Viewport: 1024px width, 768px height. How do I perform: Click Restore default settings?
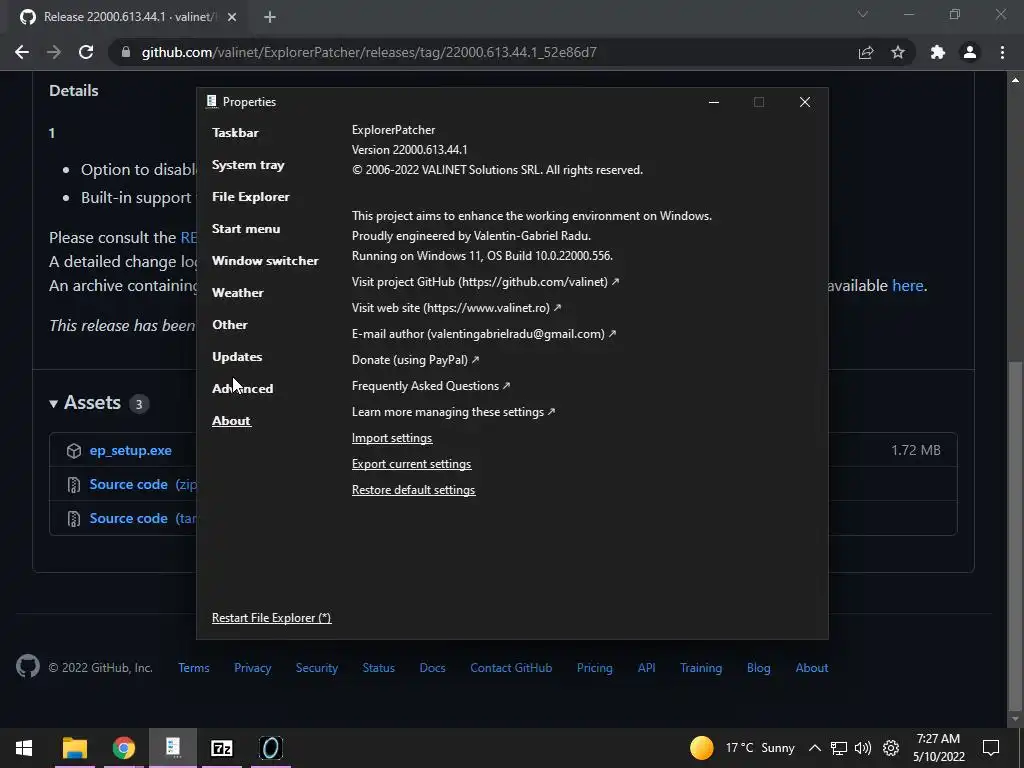(x=413, y=490)
